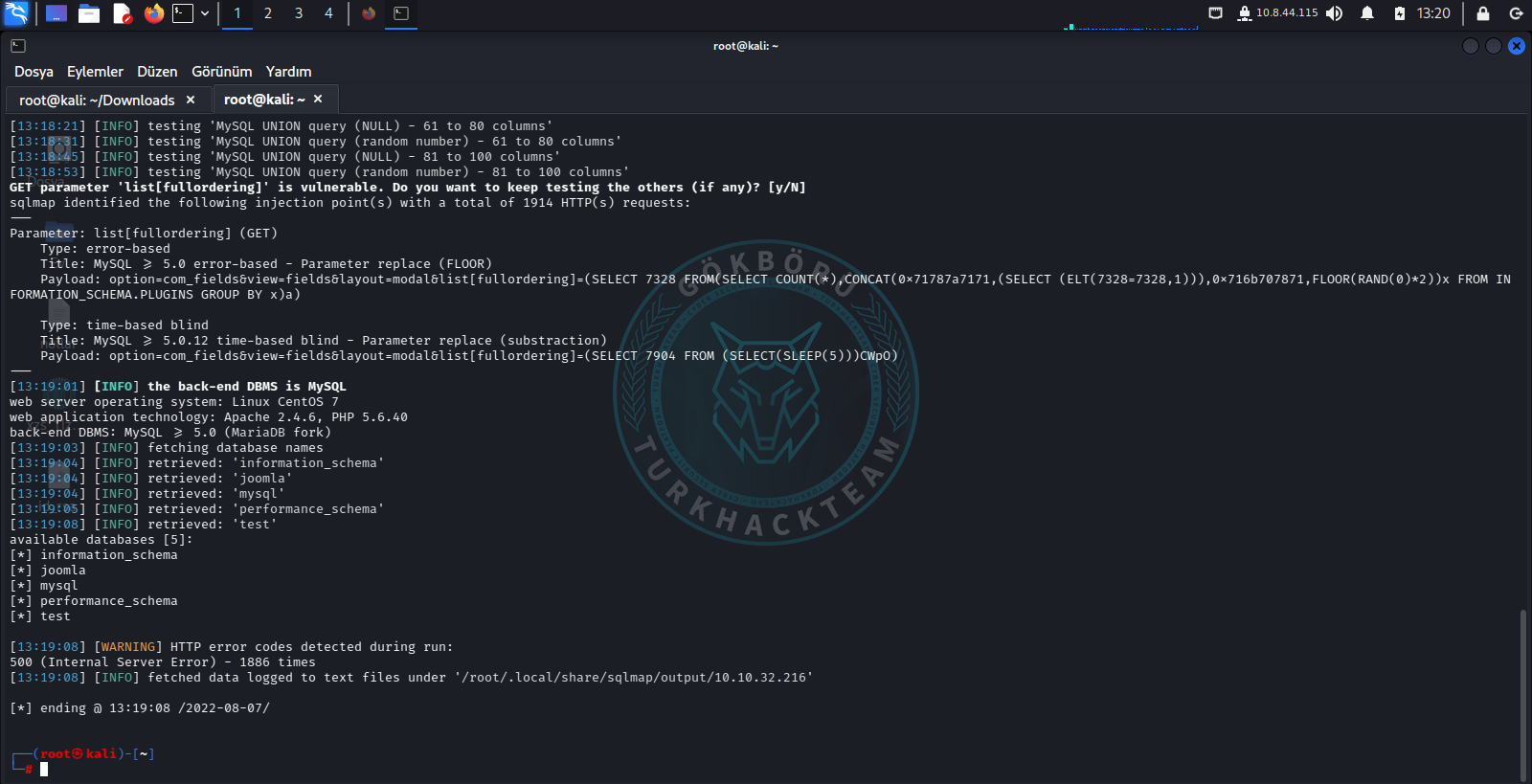Close the root@kali: ~ tab
This screenshot has height=784, width=1532.
point(318,99)
